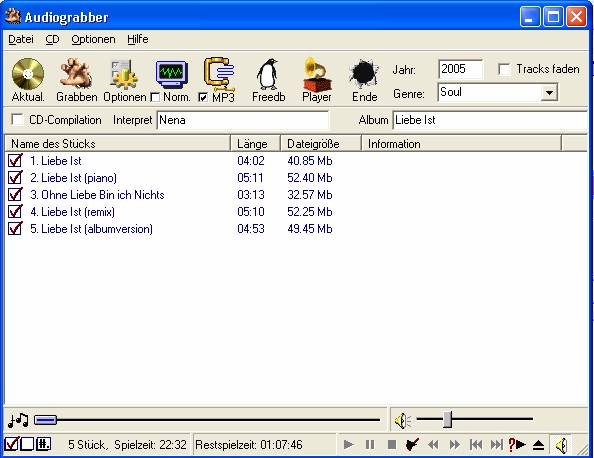The height and width of the screenshot is (458, 594).
Task: Query track info via Freedb penguin icon
Action: (268, 74)
